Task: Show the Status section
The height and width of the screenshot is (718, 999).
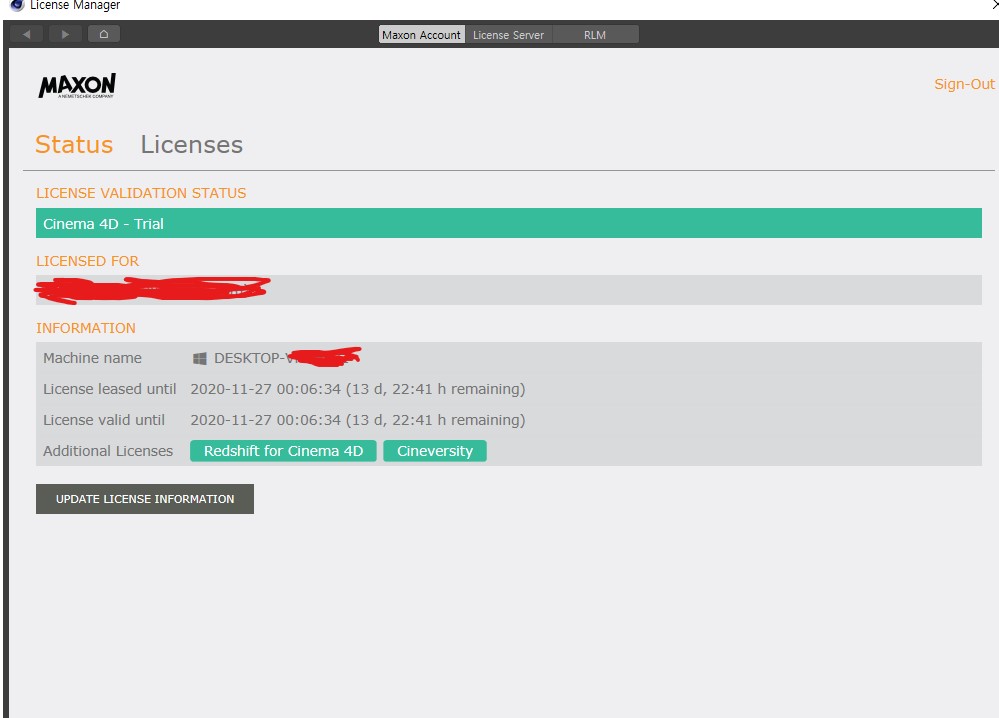Action: point(74,145)
